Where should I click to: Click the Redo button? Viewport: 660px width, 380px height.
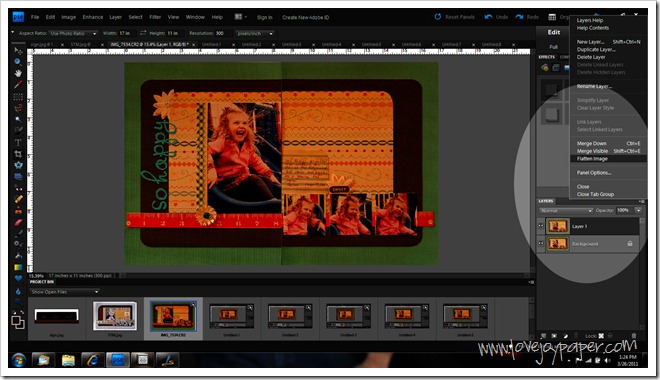(x=527, y=17)
